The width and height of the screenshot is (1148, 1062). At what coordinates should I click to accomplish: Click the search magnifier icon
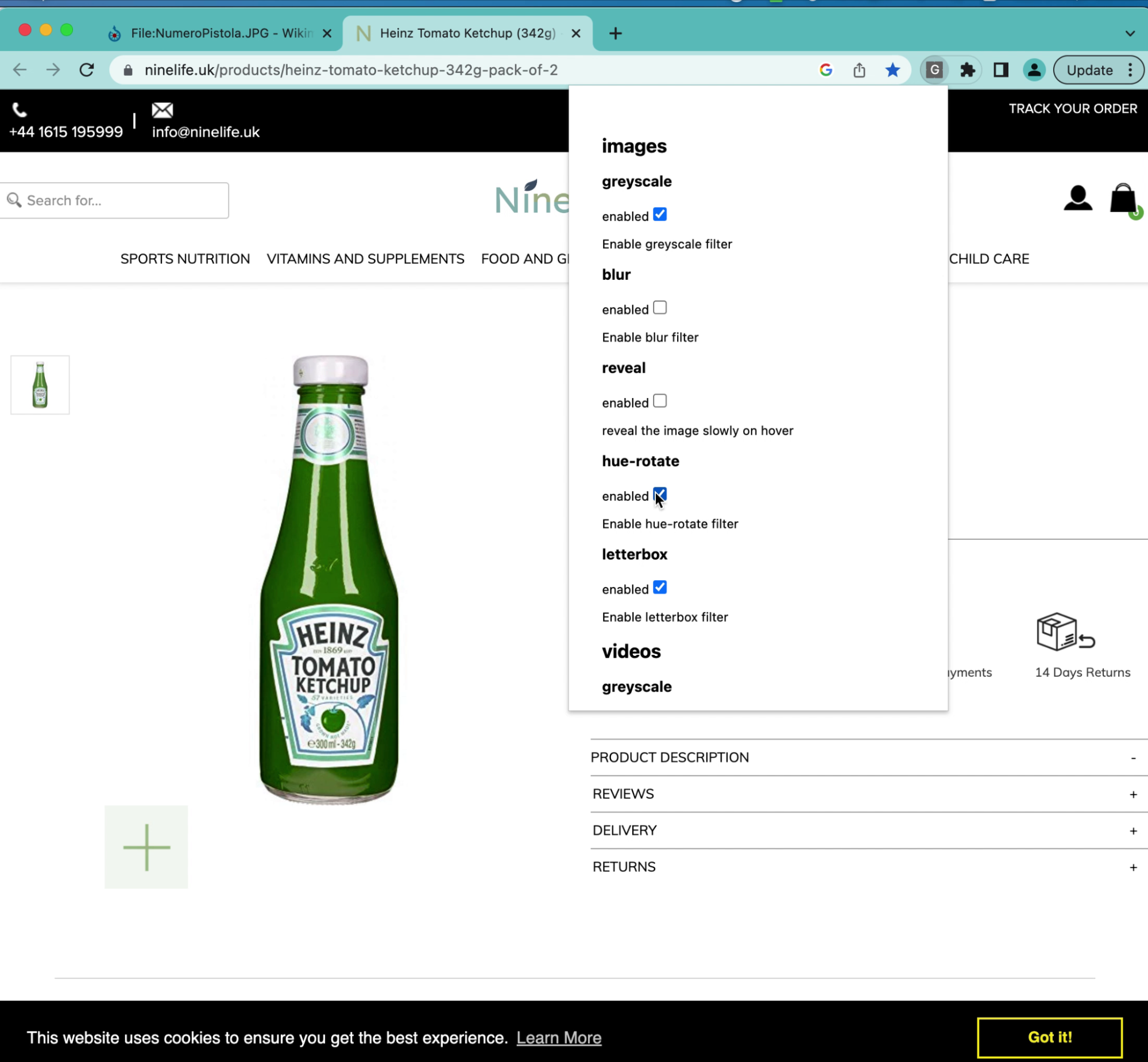pyautogui.click(x=14, y=200)
